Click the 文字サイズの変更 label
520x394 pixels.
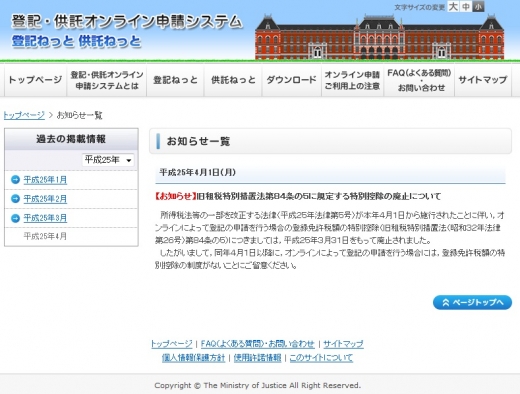[420, 7]
